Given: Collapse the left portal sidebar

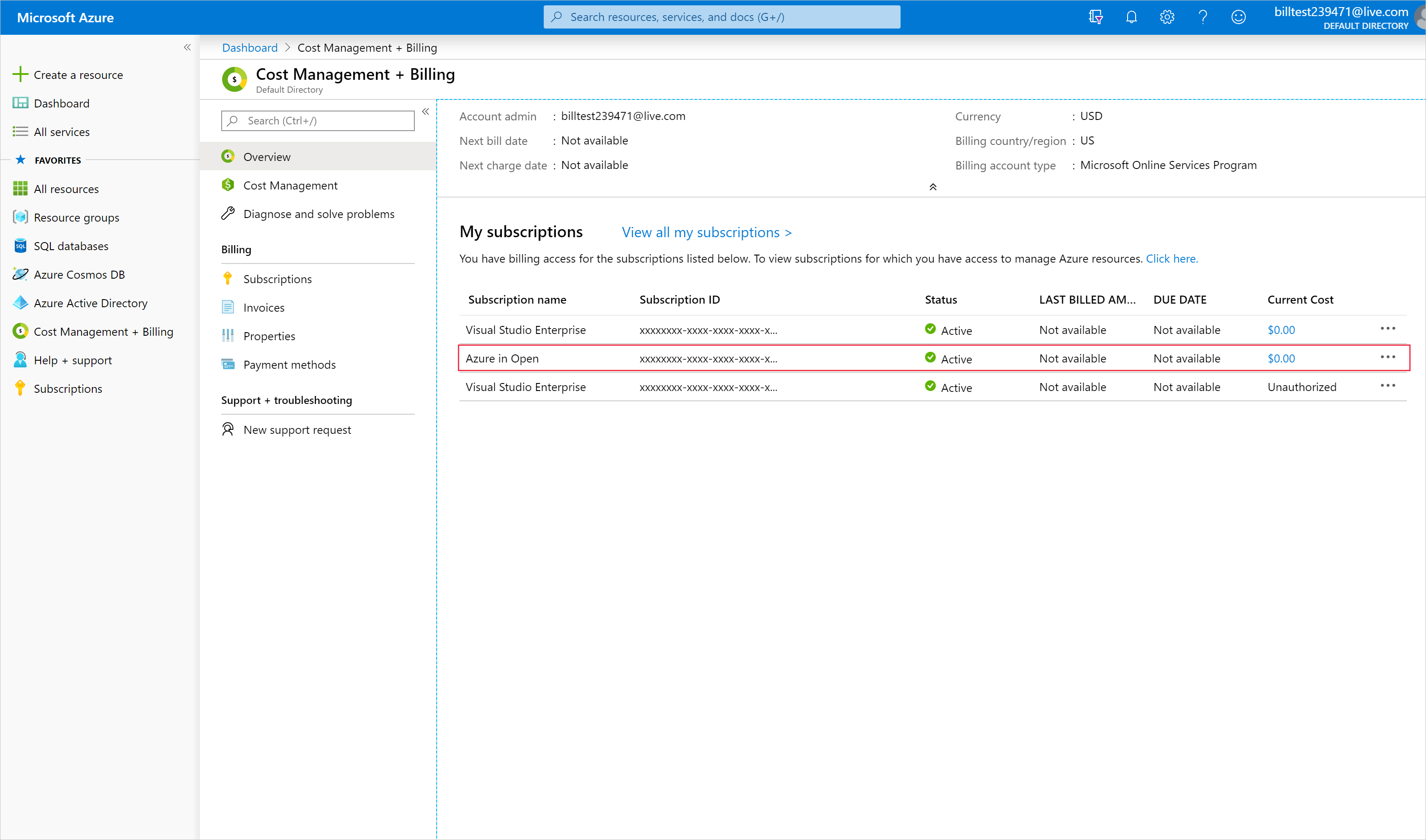Looking at the screenshot, I should coord(187,48).
